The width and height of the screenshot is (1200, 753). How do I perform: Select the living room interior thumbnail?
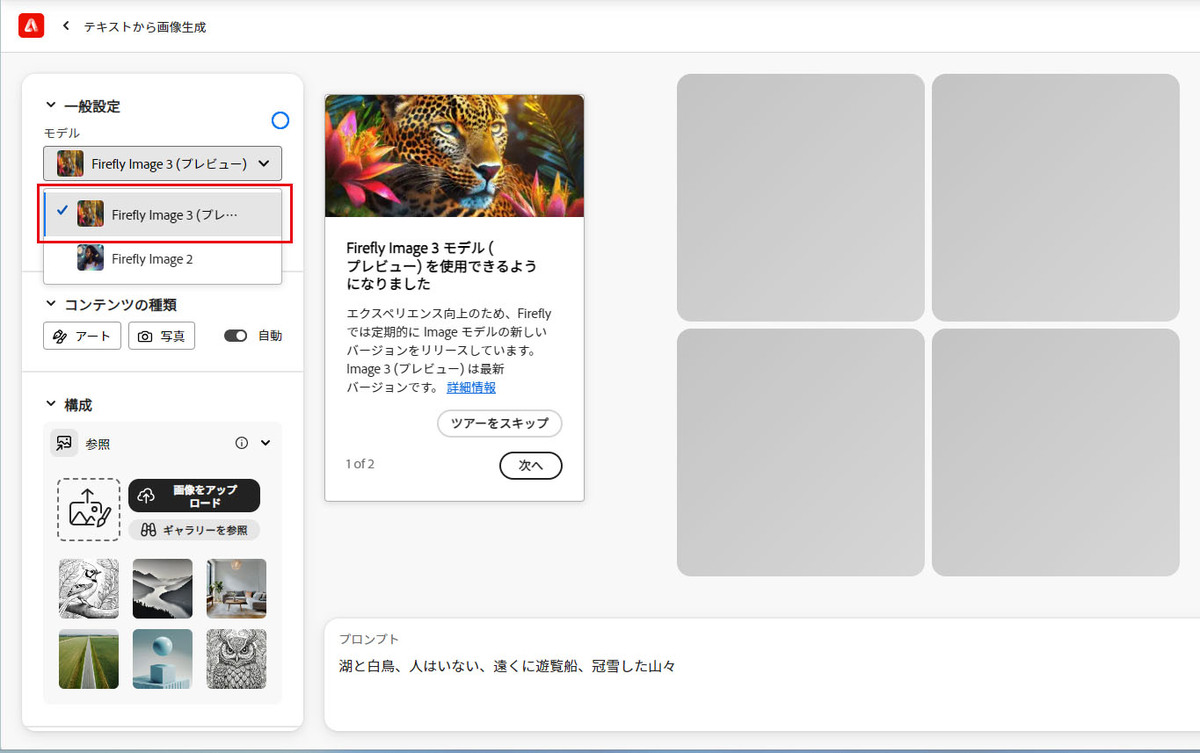click(x=237, y=588)
